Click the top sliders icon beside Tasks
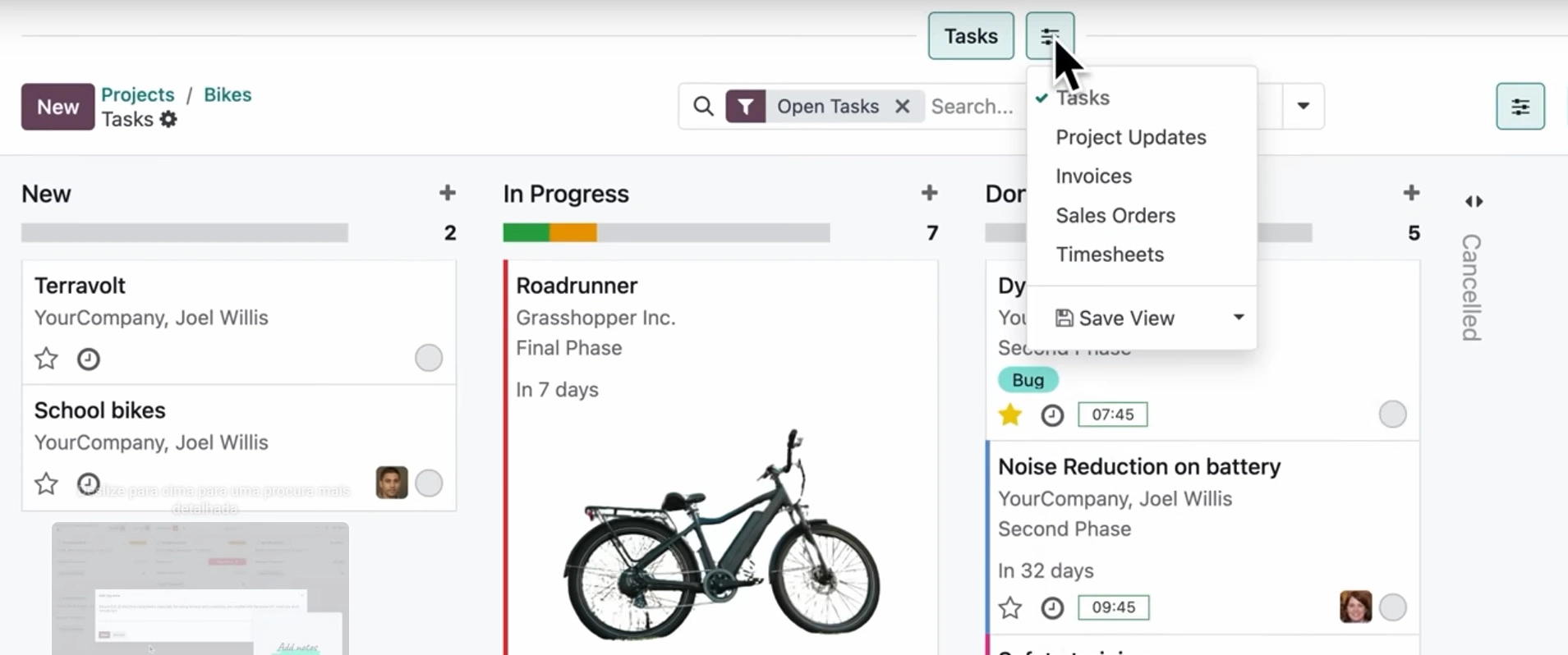 pos(1049,37)
